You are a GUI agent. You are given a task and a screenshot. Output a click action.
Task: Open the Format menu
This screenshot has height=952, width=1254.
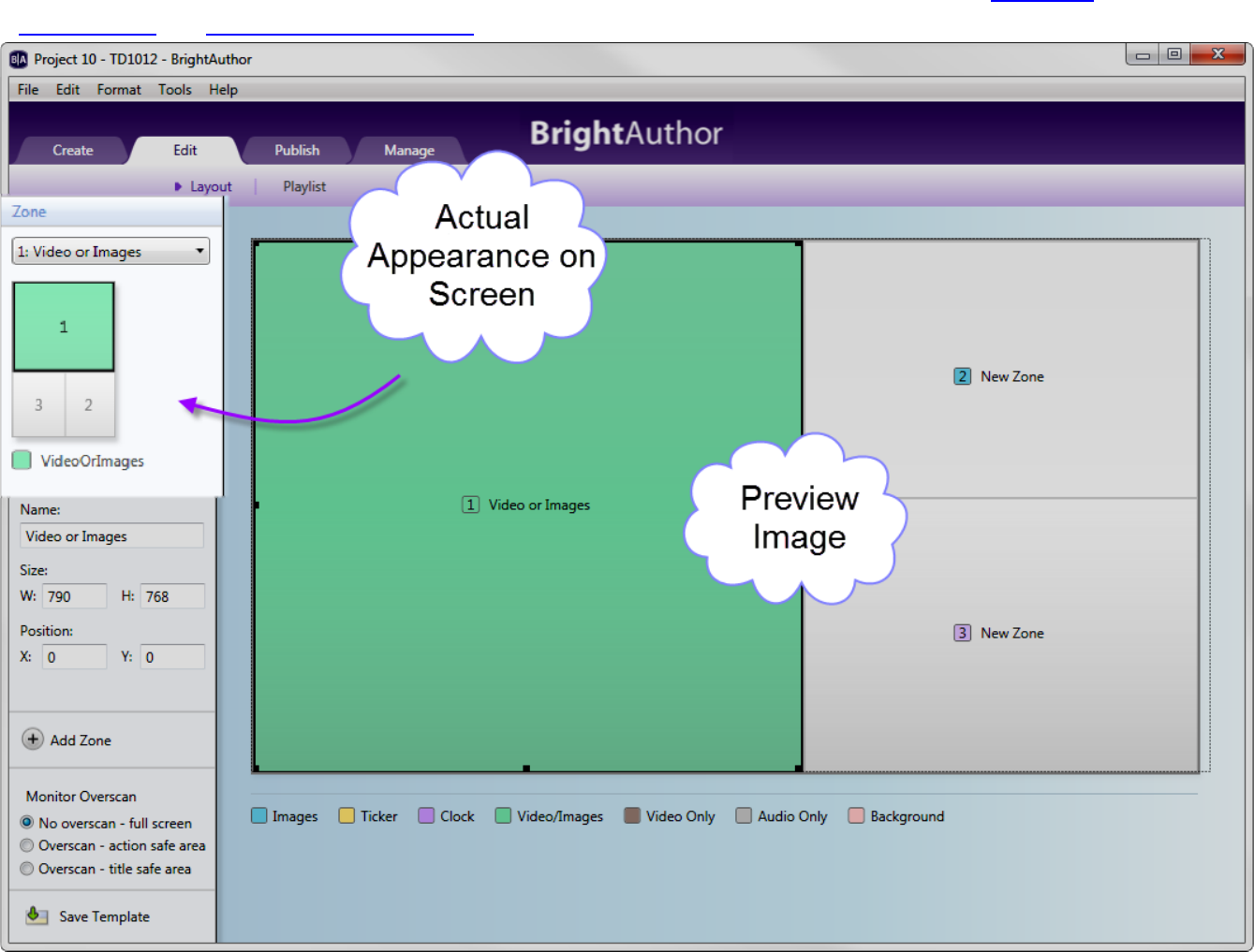click(x=119, y=90)
